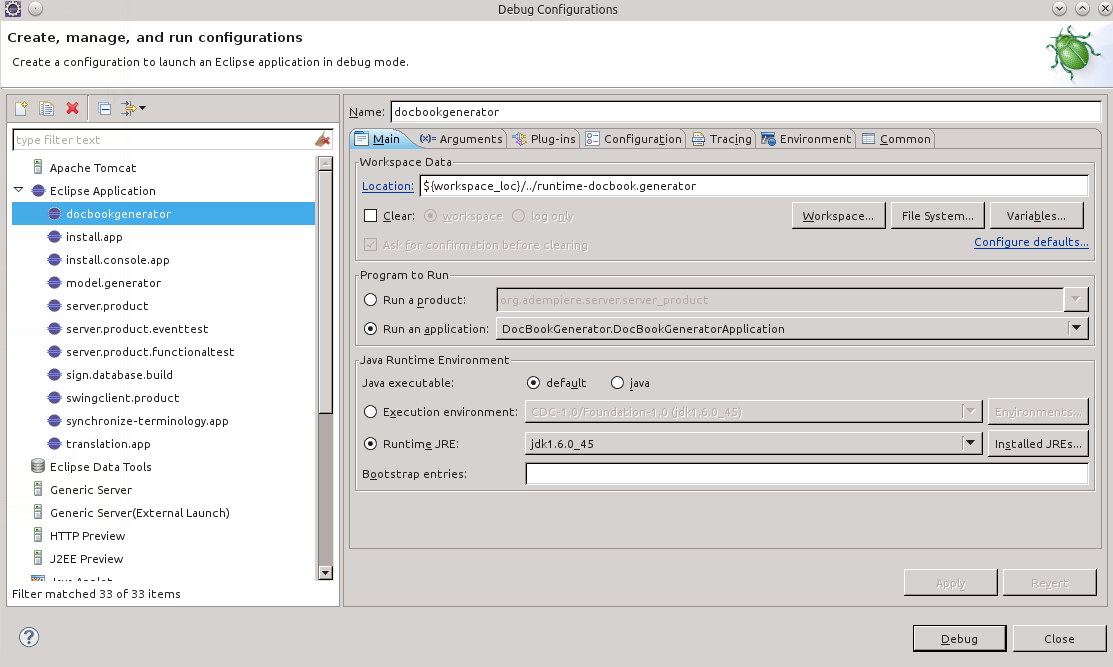Click the Workspace... button
This screenshot has height=667, width=1113.
pos(838,216)
